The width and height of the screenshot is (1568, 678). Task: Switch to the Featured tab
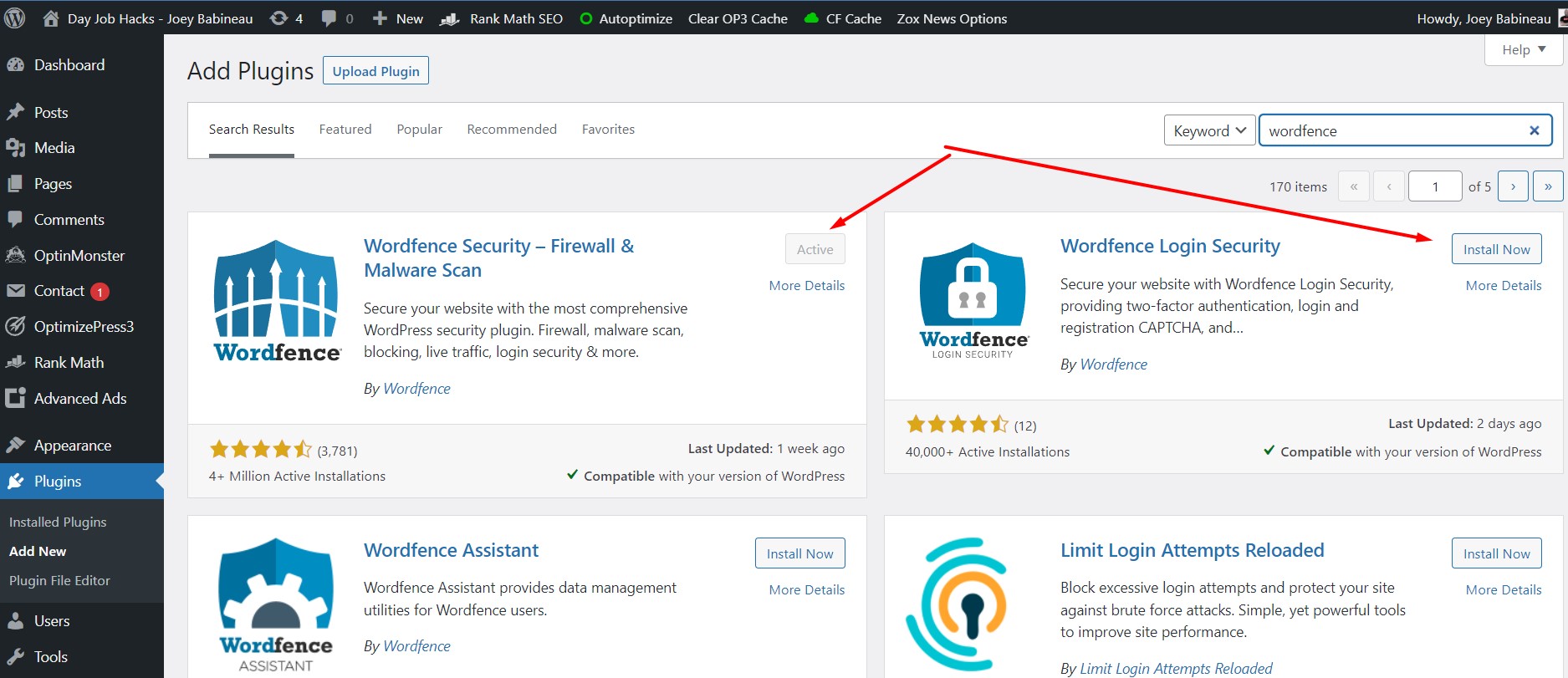tap(345, 130)
